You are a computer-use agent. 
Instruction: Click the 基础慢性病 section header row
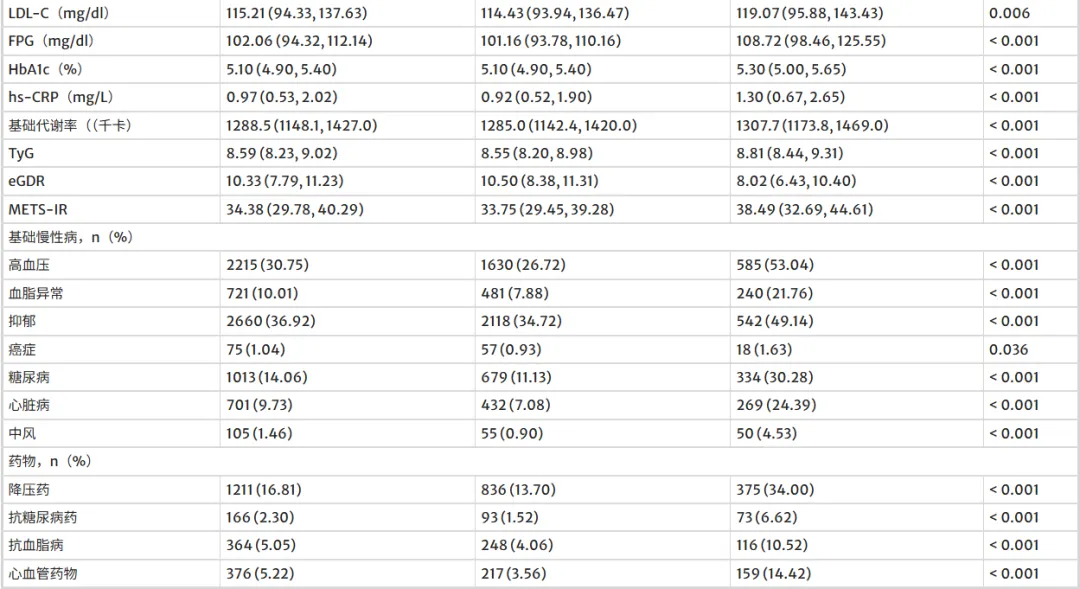[540, 237]
